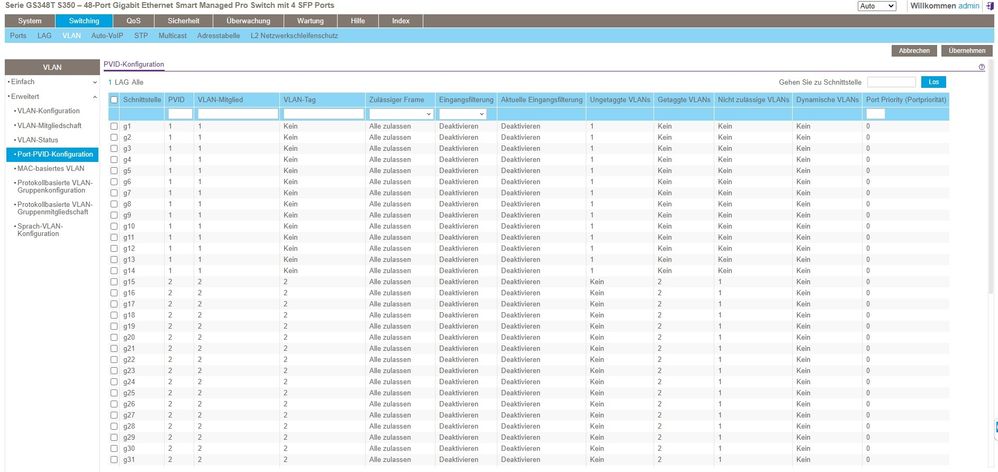Click the PVID filter input field

[x=180, y=114]
